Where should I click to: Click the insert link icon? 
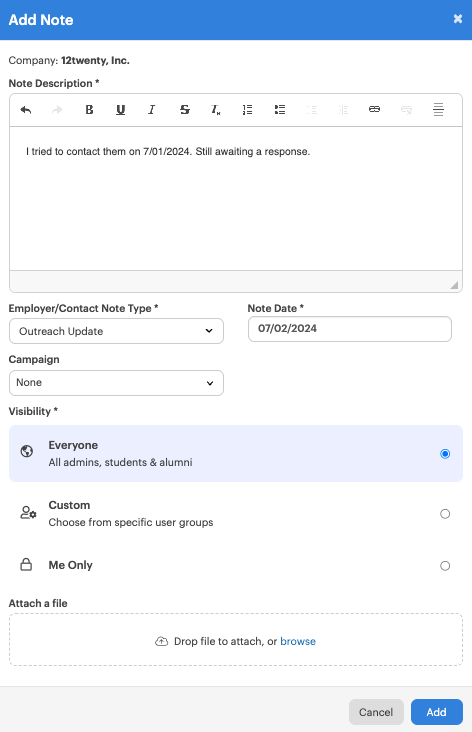pyautogui.click(x=374, y=109)
